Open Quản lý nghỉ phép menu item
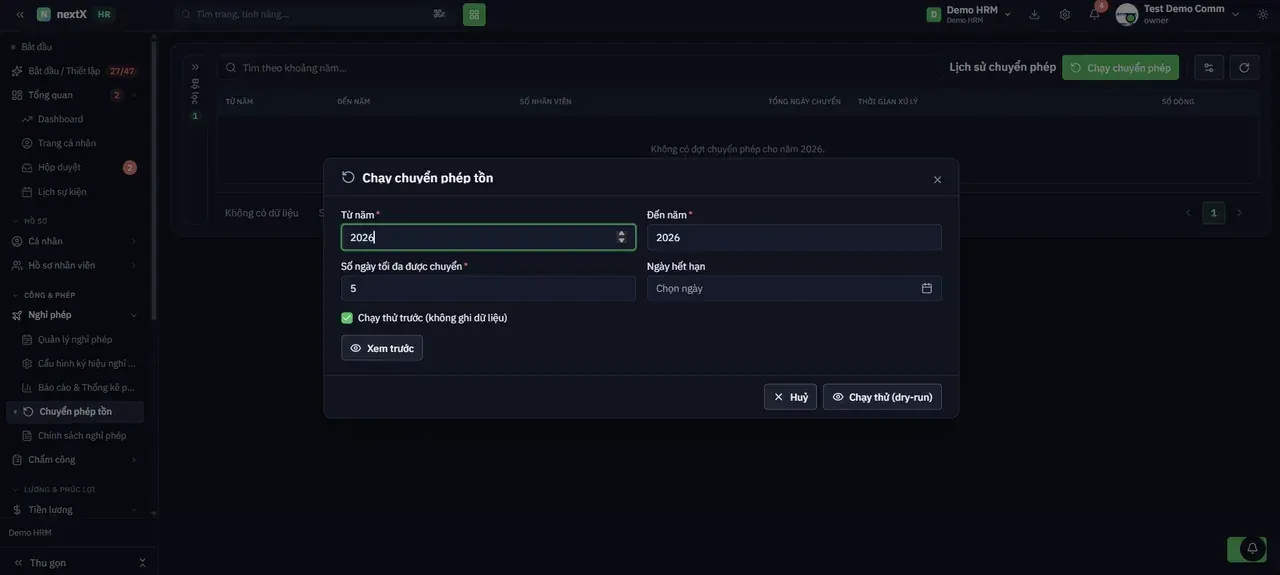The width and height of the screenshot is (1280, 575). tap(75, 339)
